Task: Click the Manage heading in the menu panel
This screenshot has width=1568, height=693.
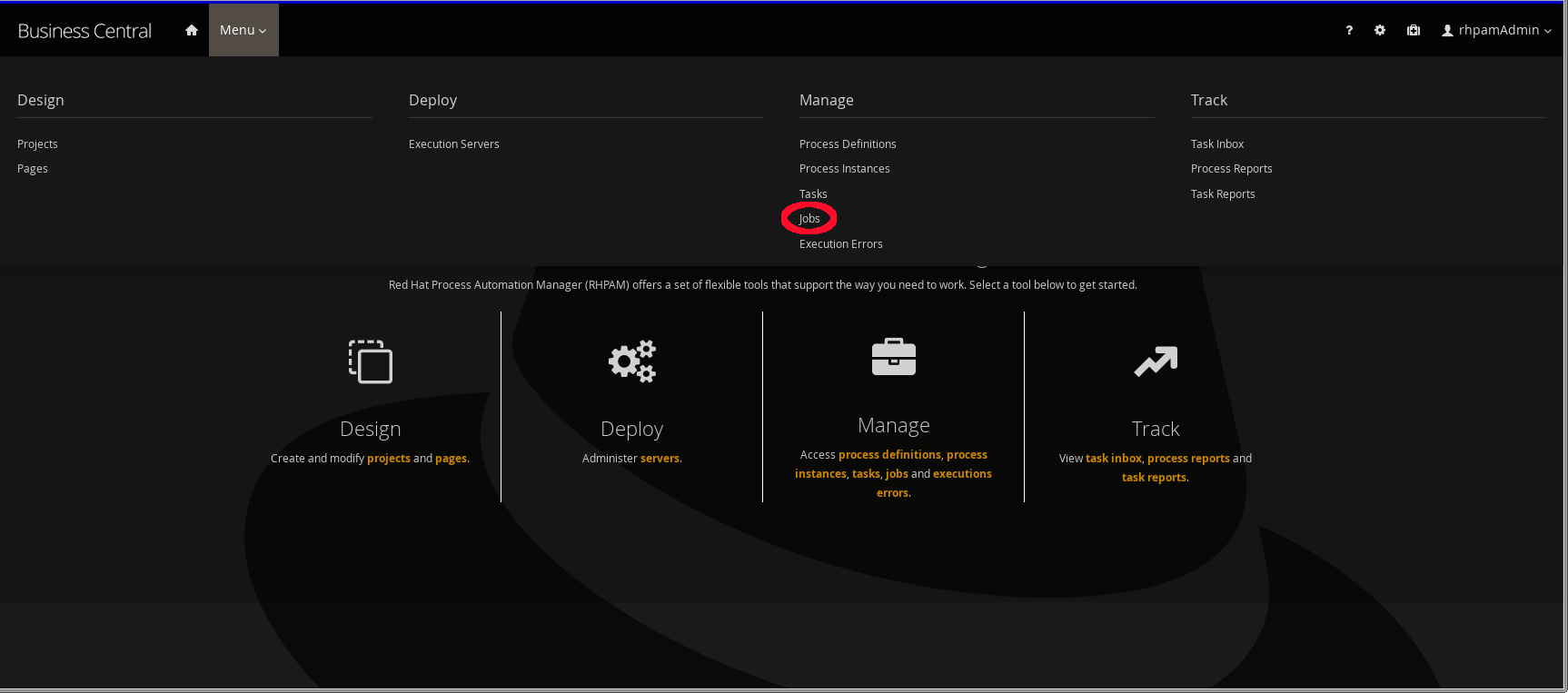Action: (827, 100)
